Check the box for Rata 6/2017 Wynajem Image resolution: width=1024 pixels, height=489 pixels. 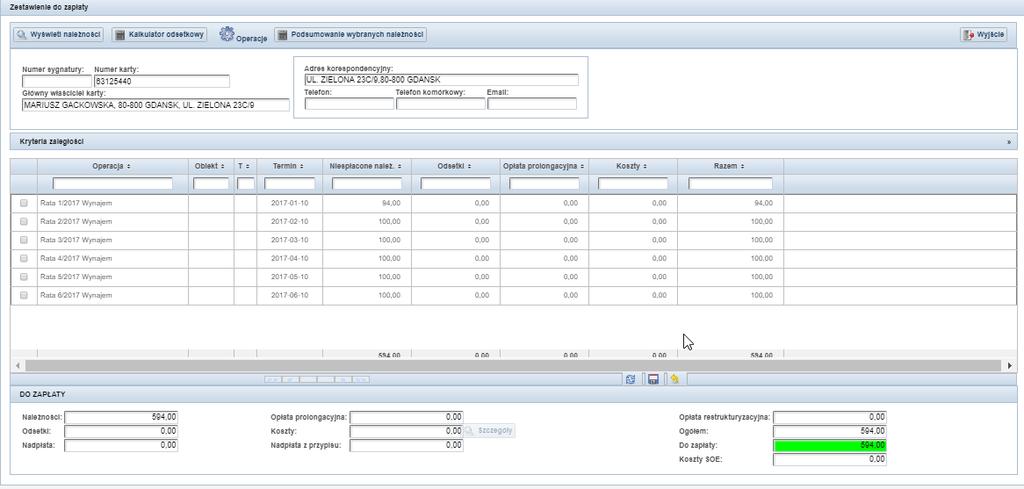click(24, 295)
